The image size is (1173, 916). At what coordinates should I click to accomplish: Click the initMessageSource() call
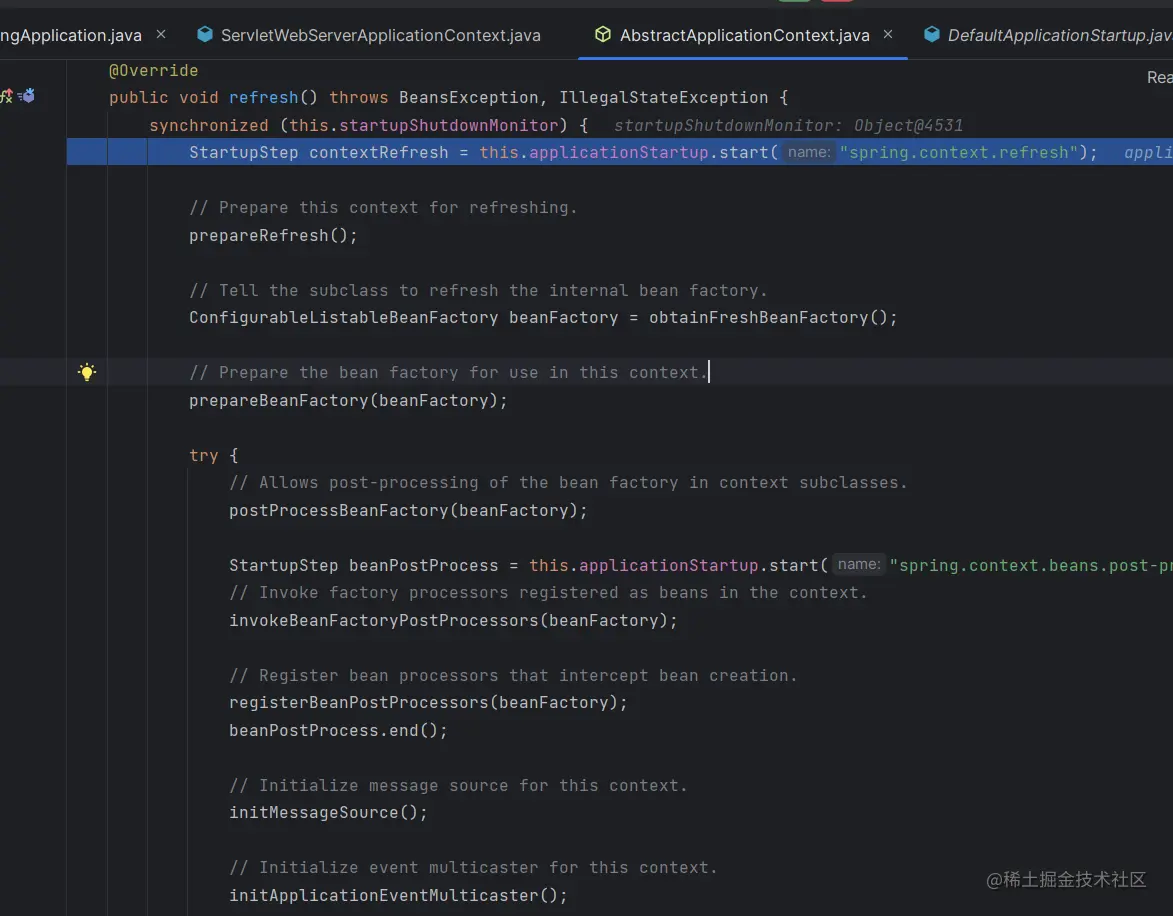click(328, 813)
